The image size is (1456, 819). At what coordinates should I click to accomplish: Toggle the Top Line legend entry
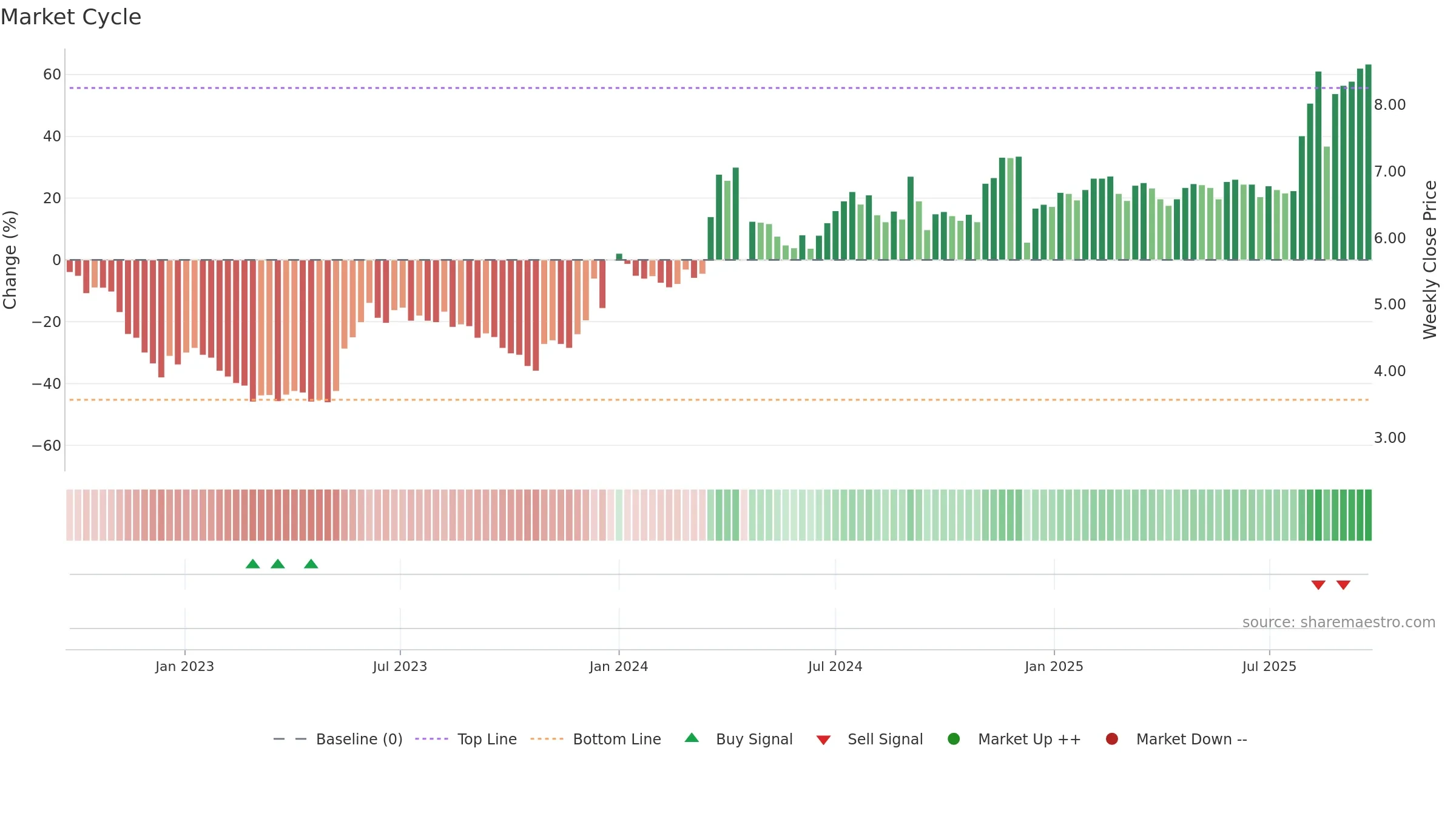point(466,739)
